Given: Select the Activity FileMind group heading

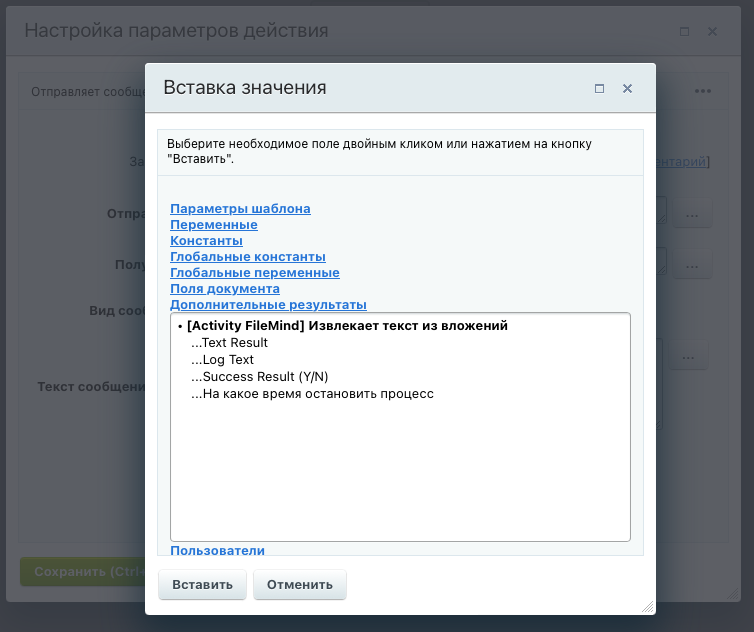Looking at the screenshot, I should (x=347, y=326).
